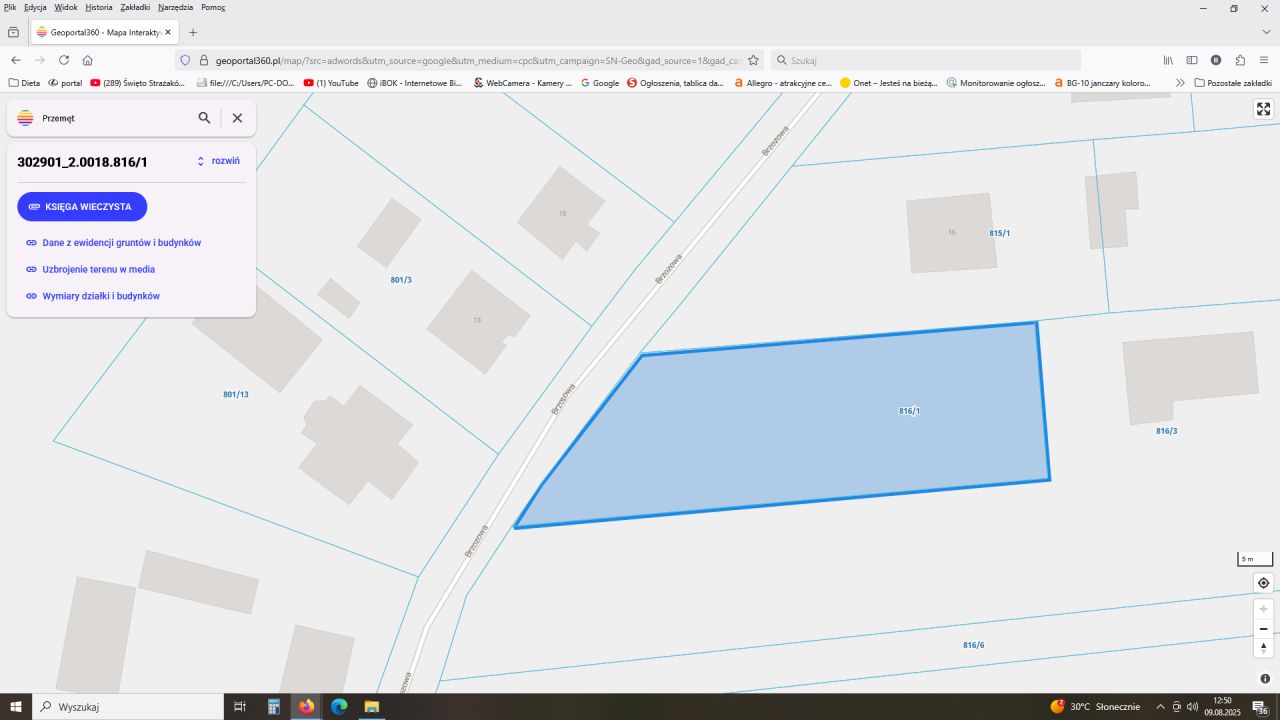Open a new browser tab
Image resolution: width=1280 pixels, height=720 pixels.
pyautogui.click(x=193, y=32)
